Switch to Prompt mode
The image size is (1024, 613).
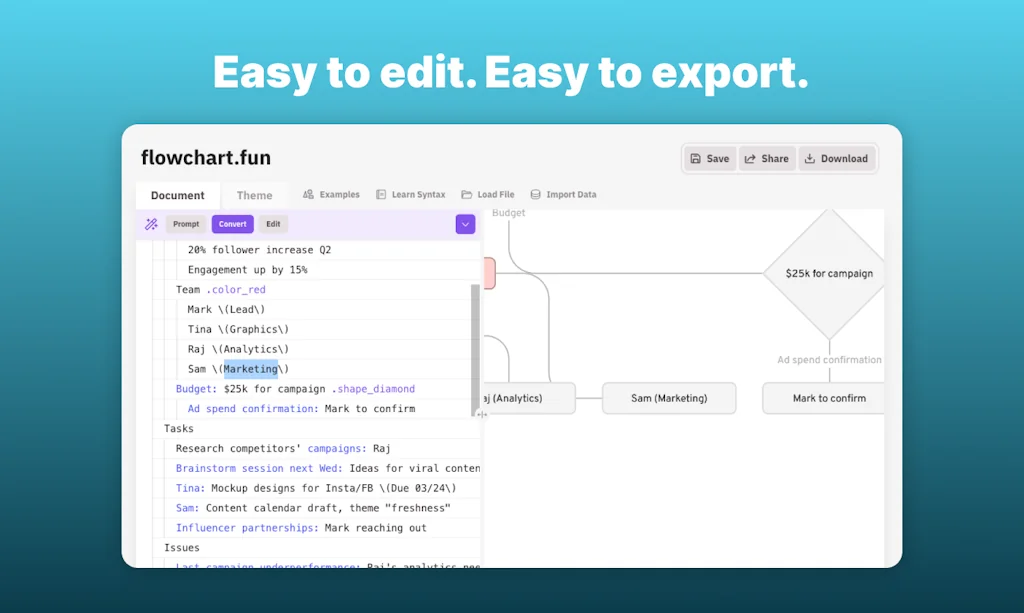click(x=186, y=223)
